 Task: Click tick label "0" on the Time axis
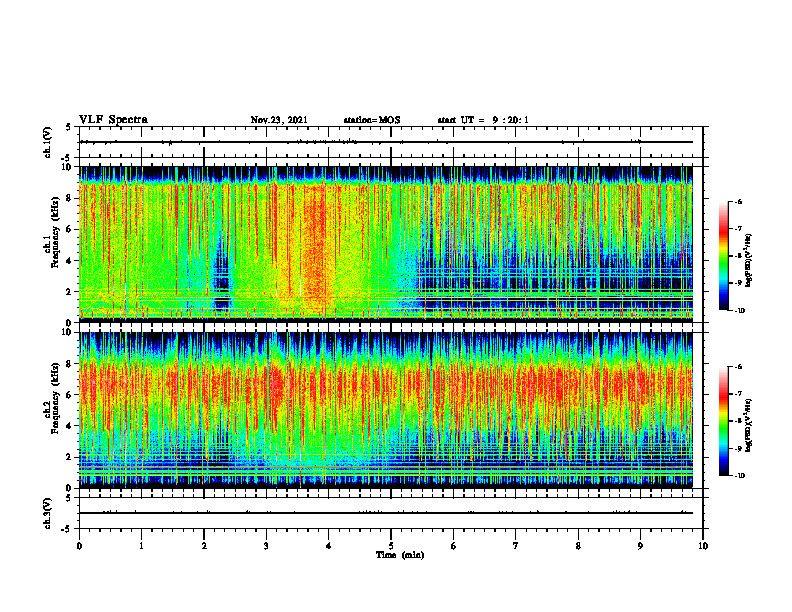click(79, 546)
